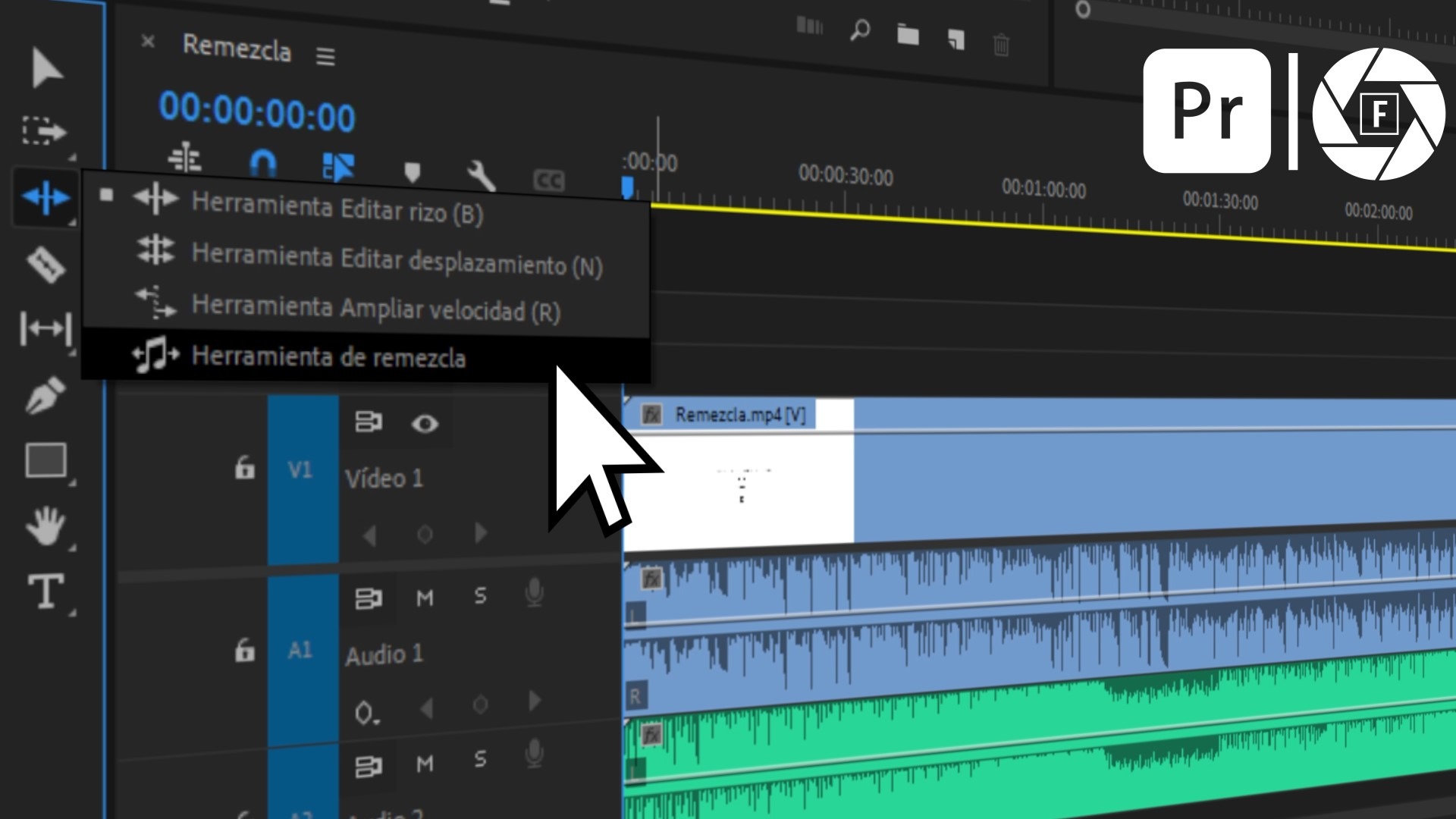Screen dimensions: 1456x819
Task: Select the Razor tool
Action: (45, 264)
